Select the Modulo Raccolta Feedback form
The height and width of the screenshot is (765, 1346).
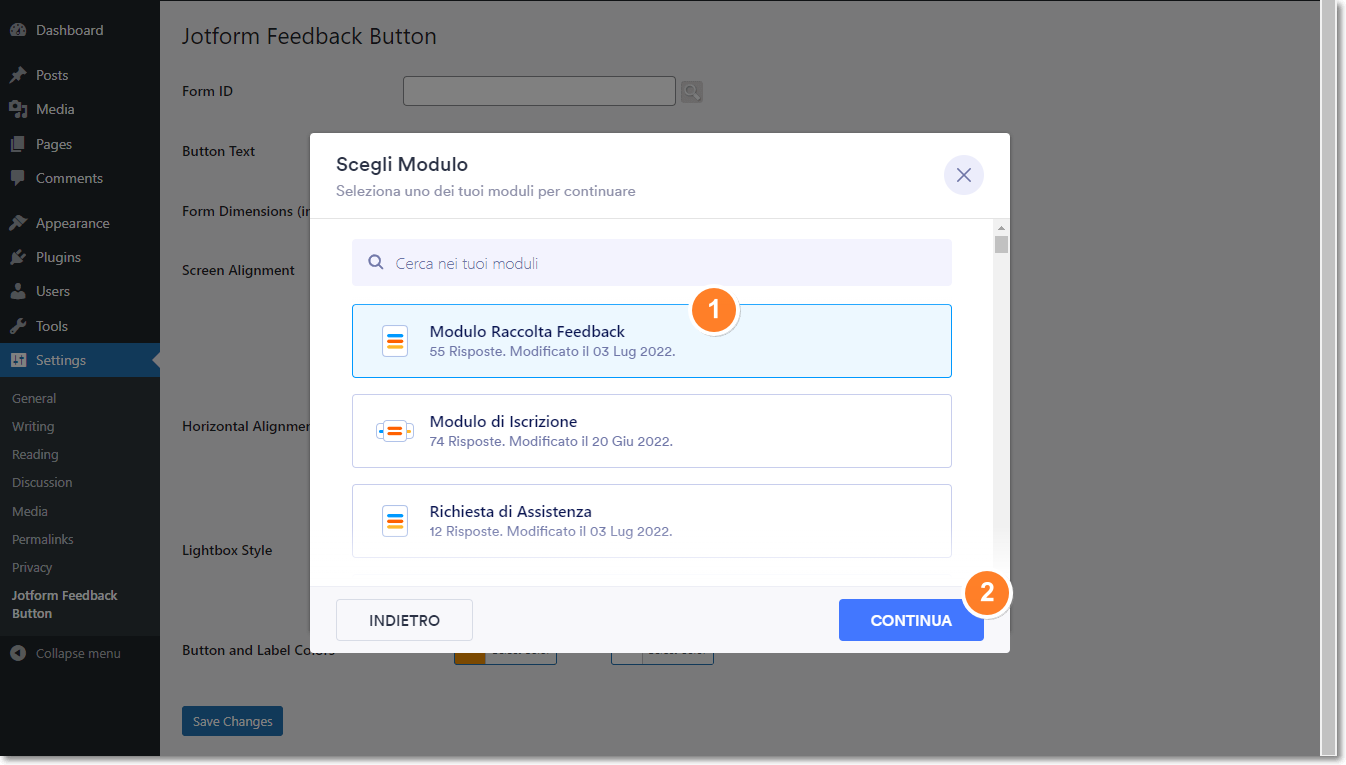[651, 341]
